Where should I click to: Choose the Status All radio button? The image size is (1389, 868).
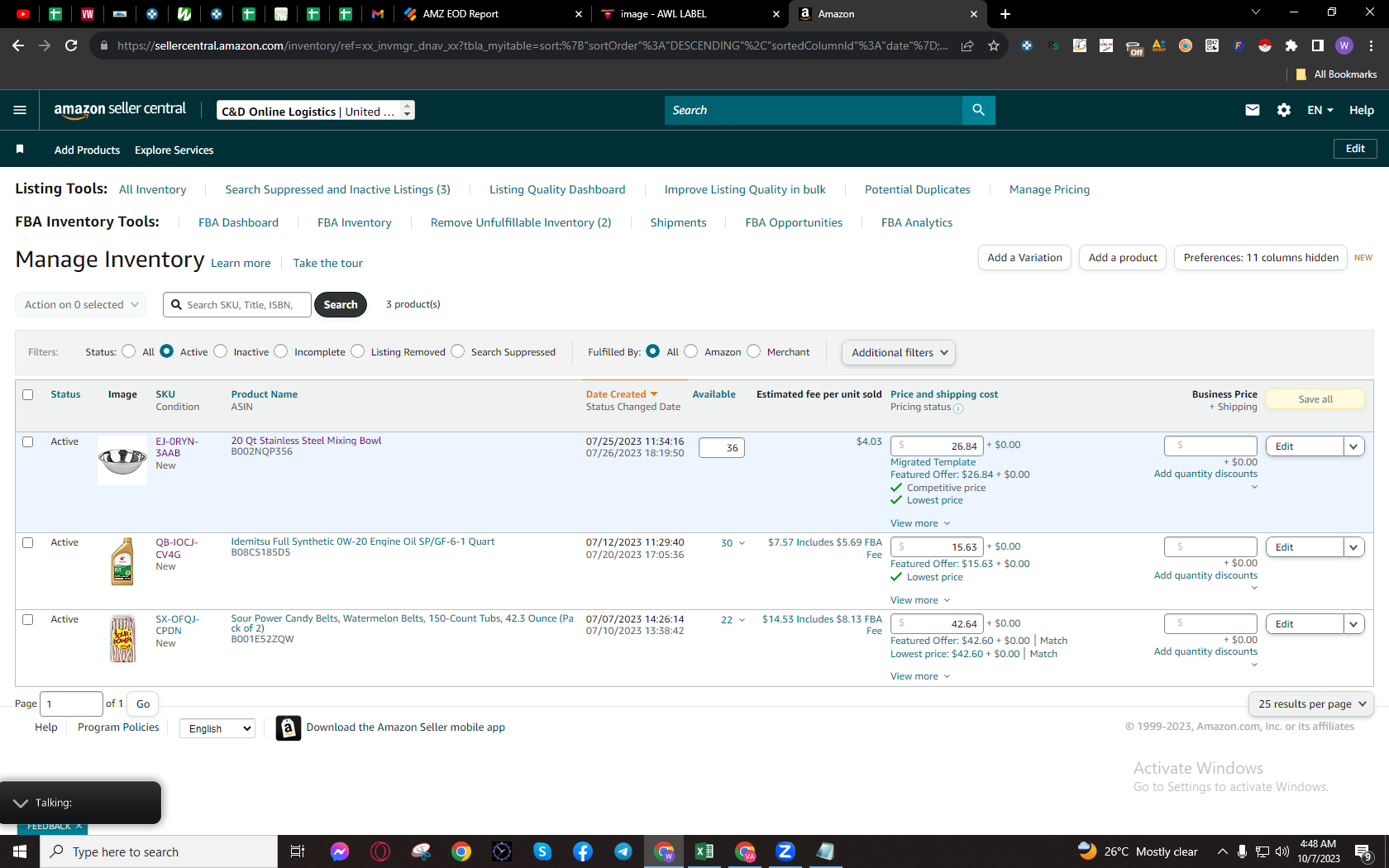128,351
